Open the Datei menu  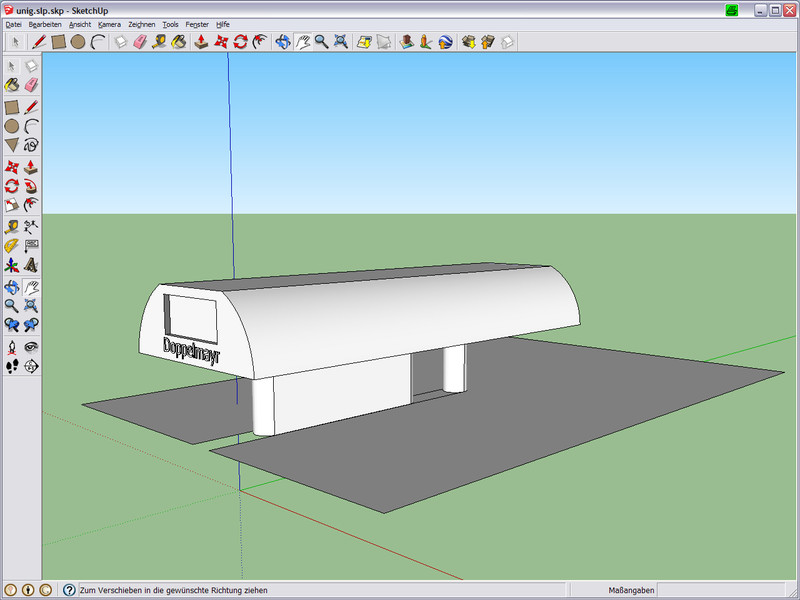click(13, 24)
